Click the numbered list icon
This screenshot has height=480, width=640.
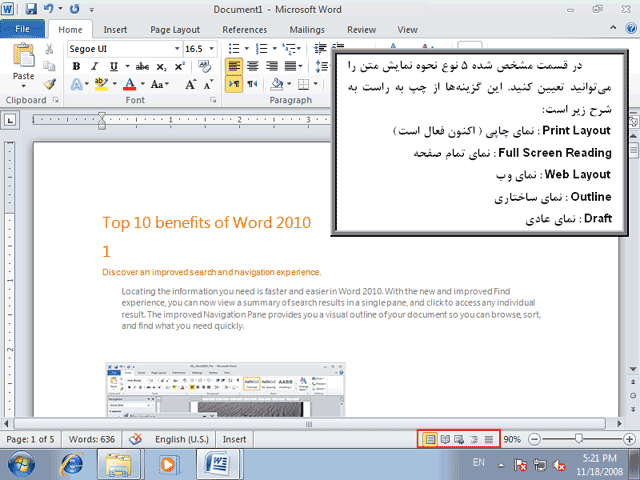coord(262,49)
